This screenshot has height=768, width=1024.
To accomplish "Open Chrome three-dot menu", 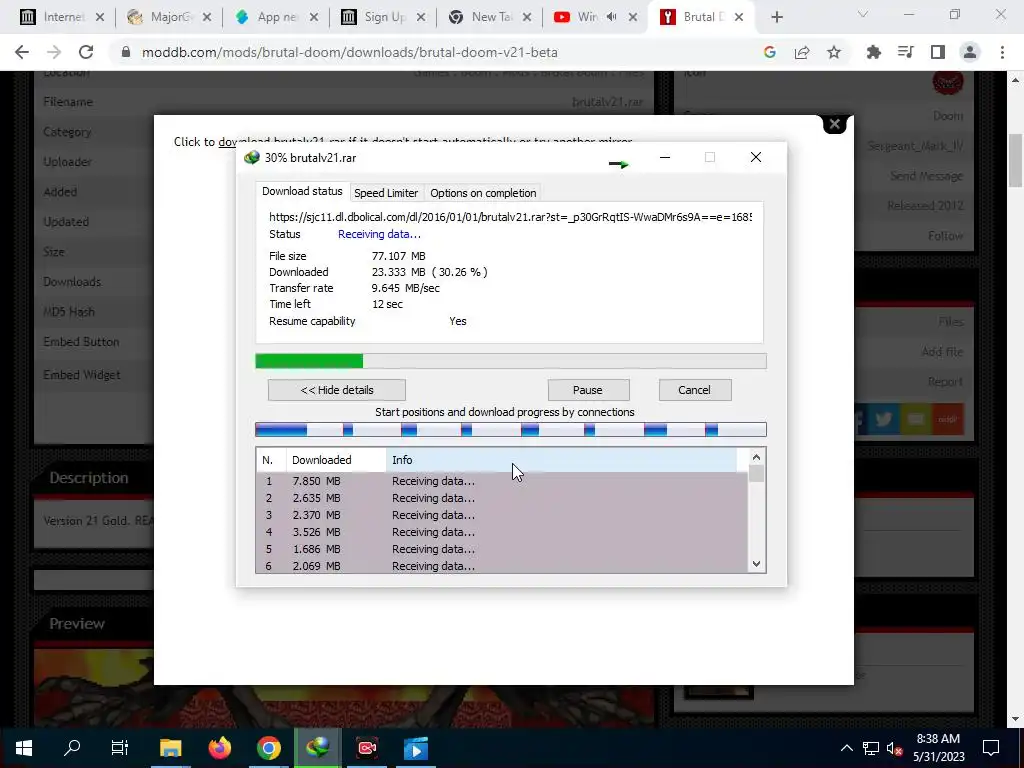I will pos(1002,52).
